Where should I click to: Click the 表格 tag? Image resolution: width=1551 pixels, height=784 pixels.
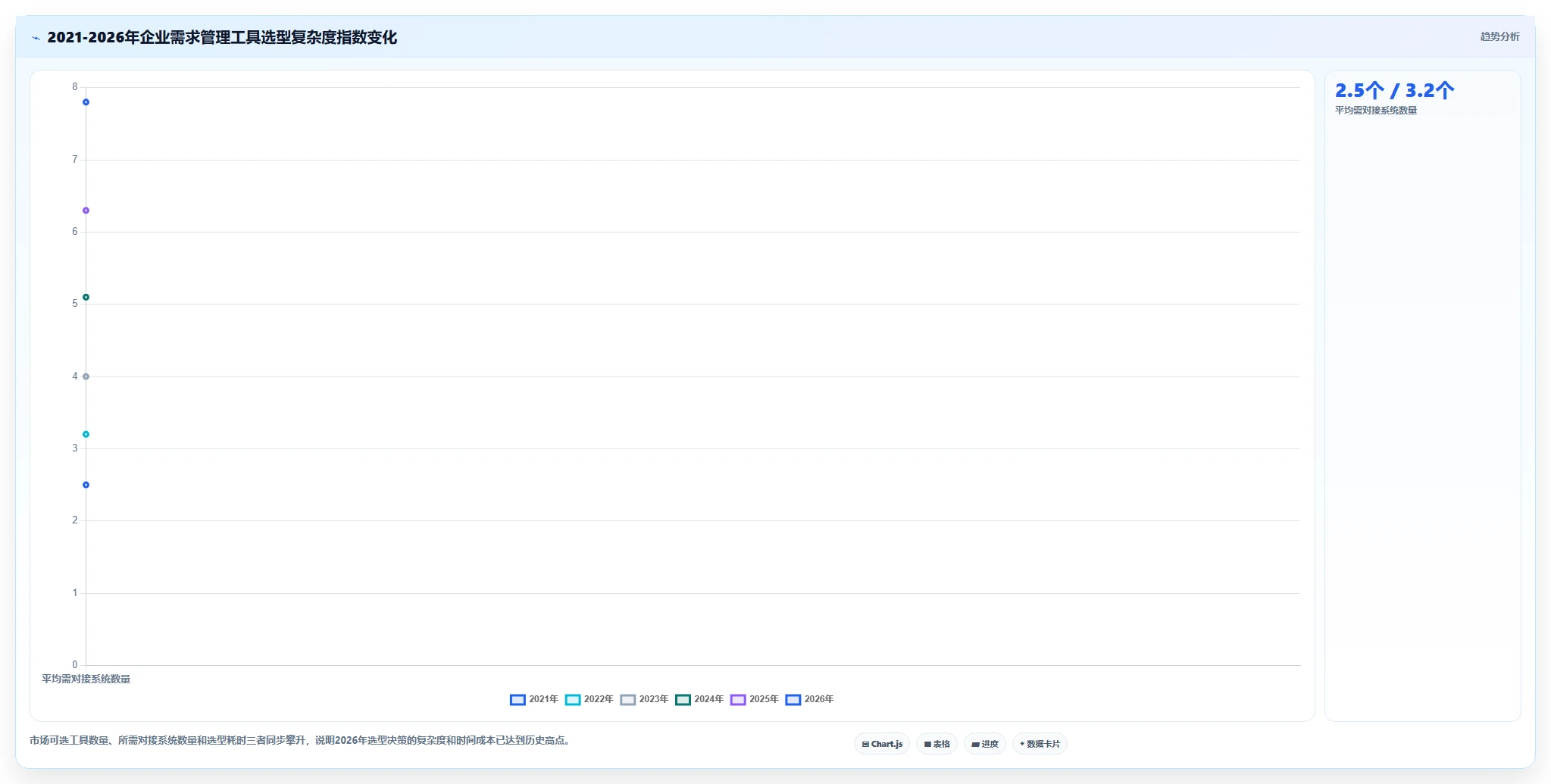pos(937,744)
